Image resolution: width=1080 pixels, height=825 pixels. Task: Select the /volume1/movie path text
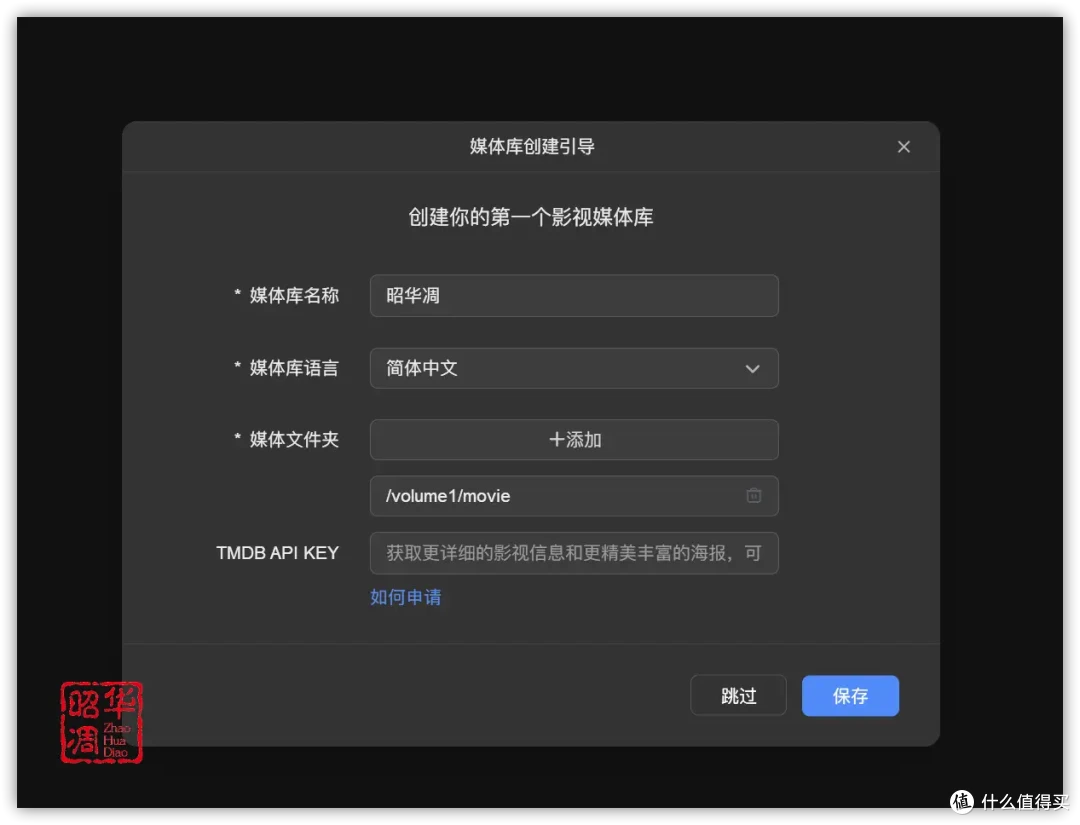coord(448,496)
